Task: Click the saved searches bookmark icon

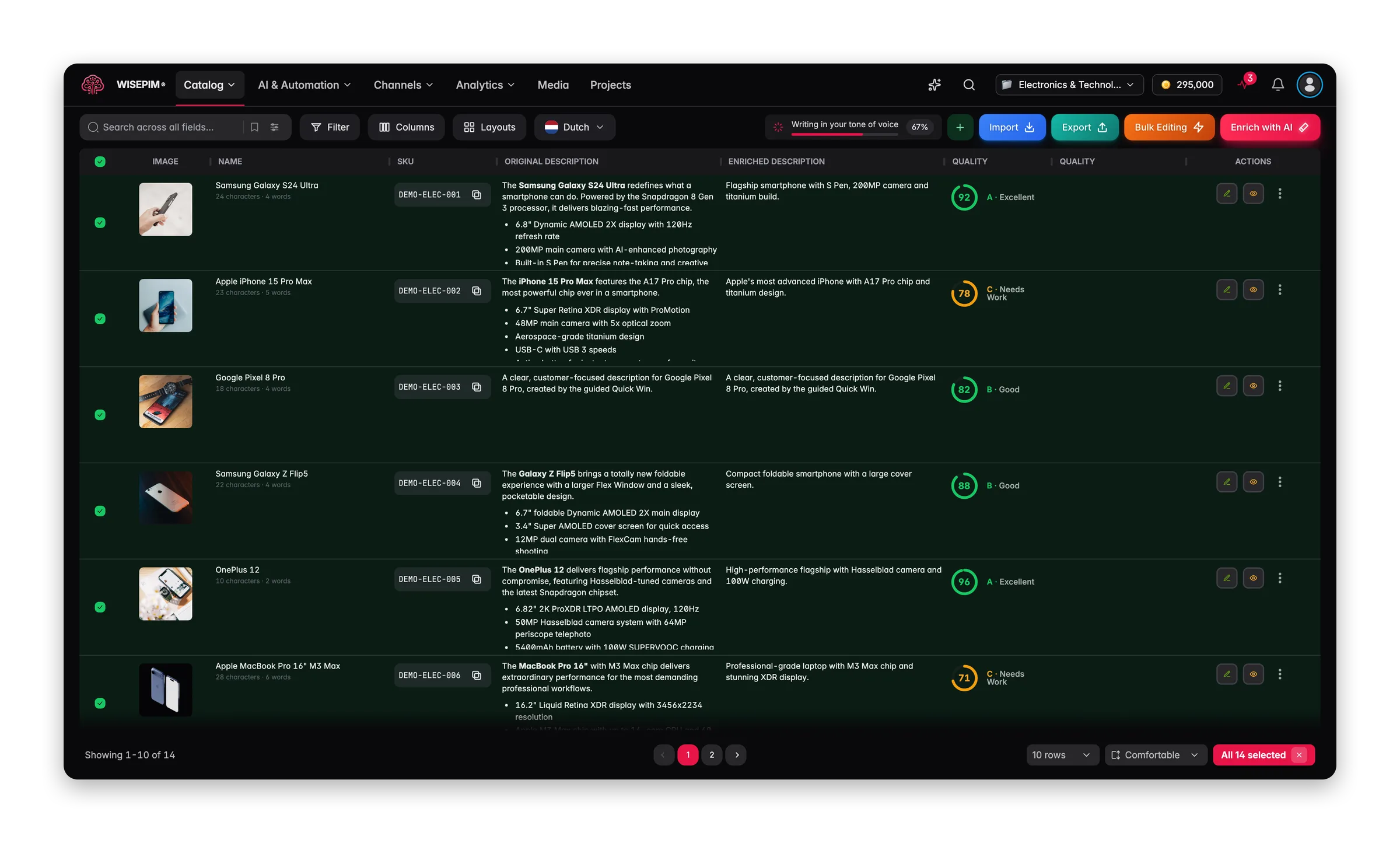Action: click(254, 127)
